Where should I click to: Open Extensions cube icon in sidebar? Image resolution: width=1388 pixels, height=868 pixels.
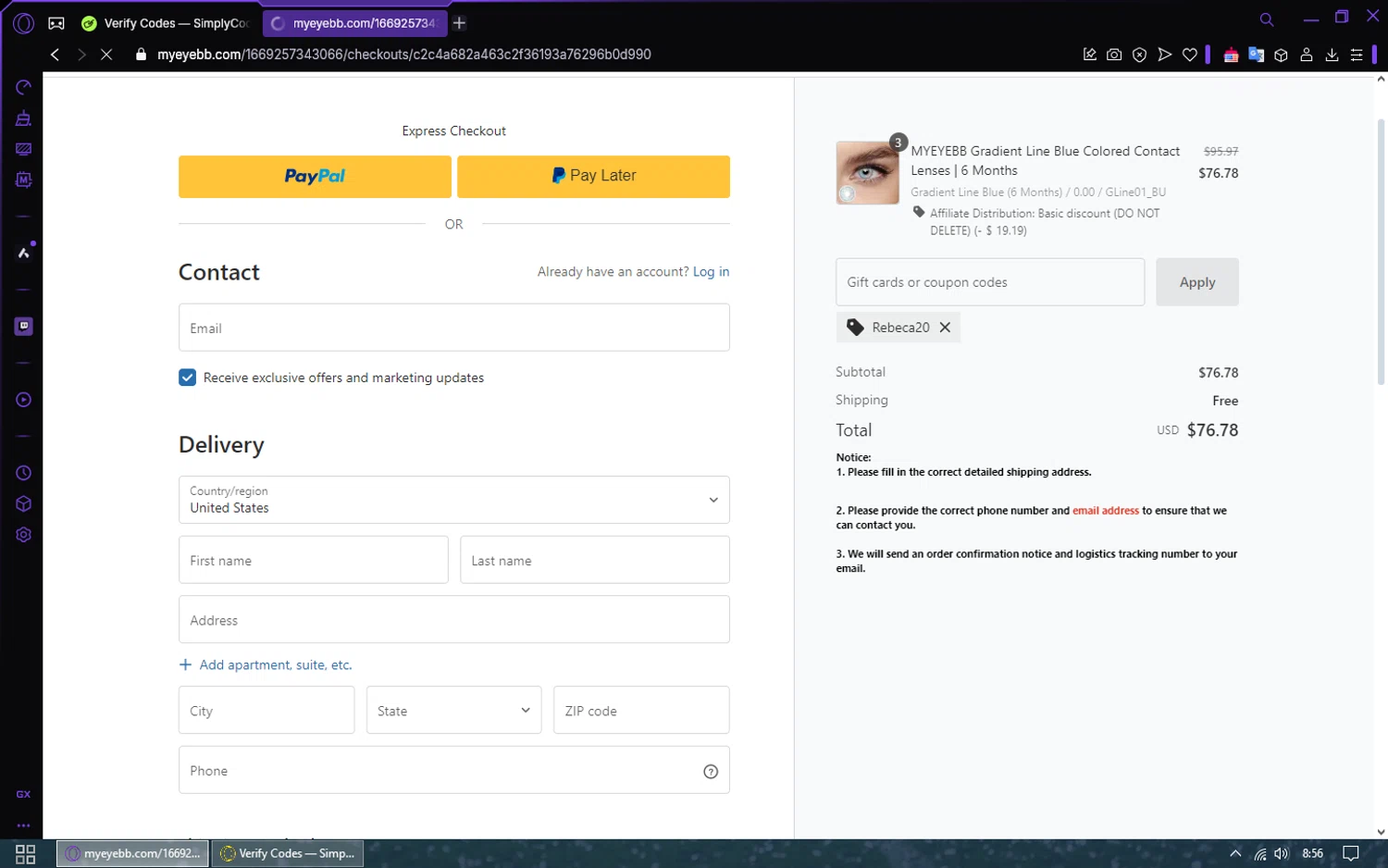(x=24, y=504)
